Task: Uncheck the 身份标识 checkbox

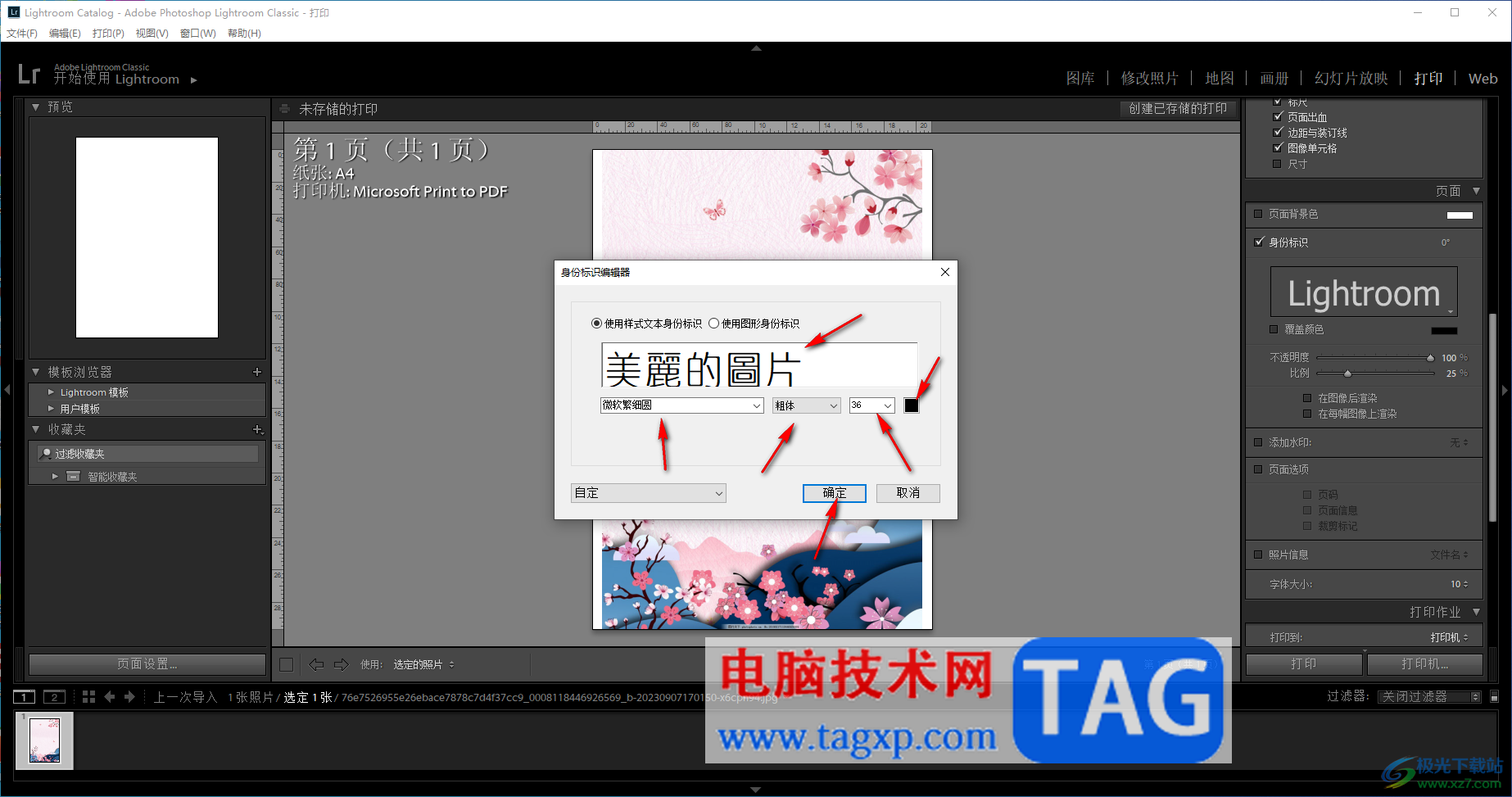Action: click(1259, 242)
